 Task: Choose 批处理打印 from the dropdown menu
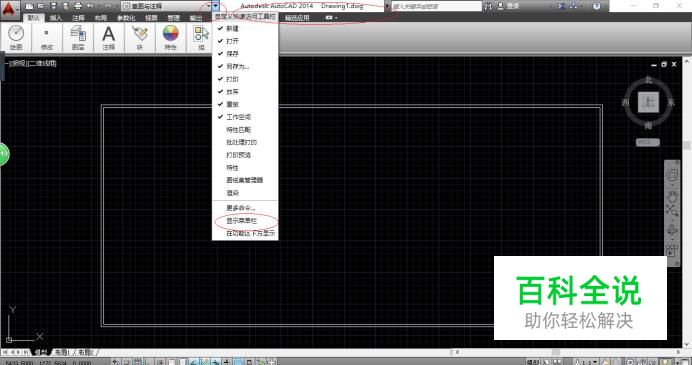point(245,143)
